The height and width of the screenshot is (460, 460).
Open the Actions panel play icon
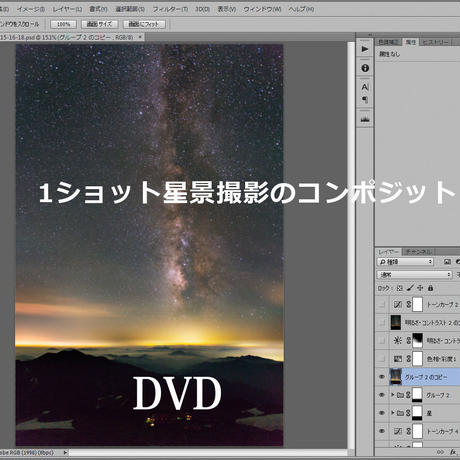coord(365,49)
